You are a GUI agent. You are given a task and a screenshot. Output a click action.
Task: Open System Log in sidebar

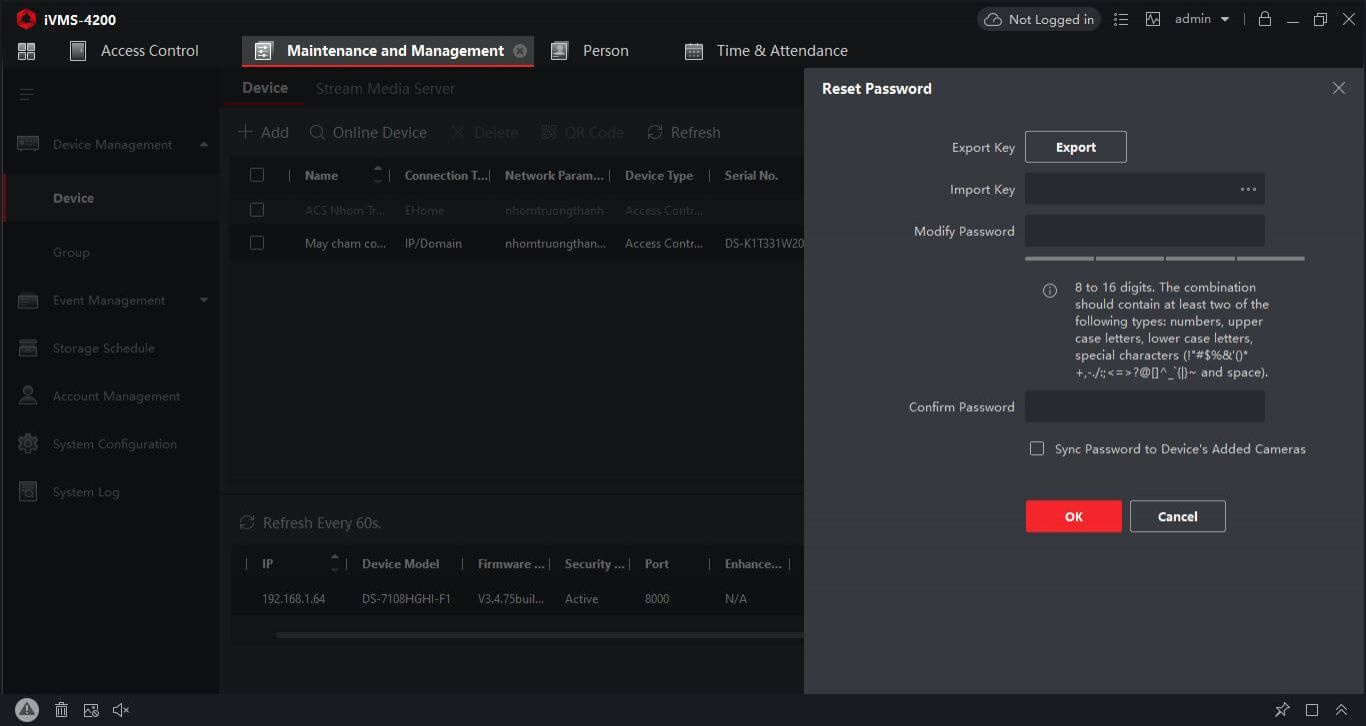(86, 492)
